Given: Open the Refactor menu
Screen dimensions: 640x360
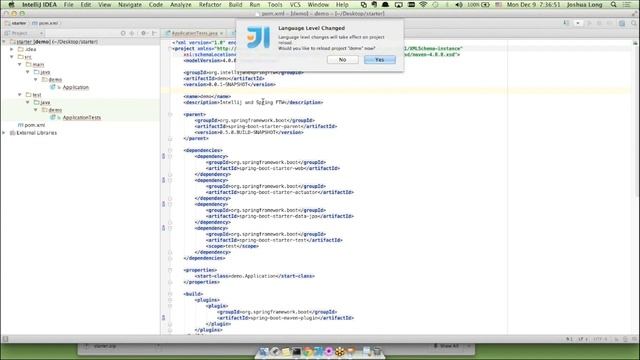Looking at the screenshot, I should tap(210, 4).
